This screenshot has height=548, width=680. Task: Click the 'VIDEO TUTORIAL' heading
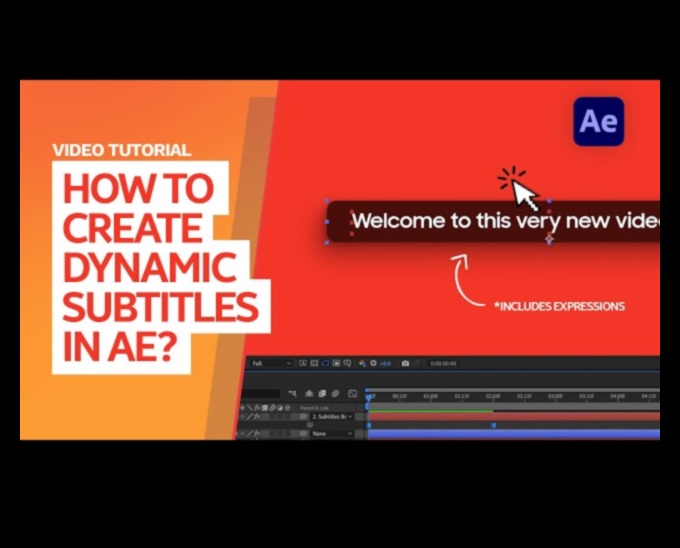(122, 150)
